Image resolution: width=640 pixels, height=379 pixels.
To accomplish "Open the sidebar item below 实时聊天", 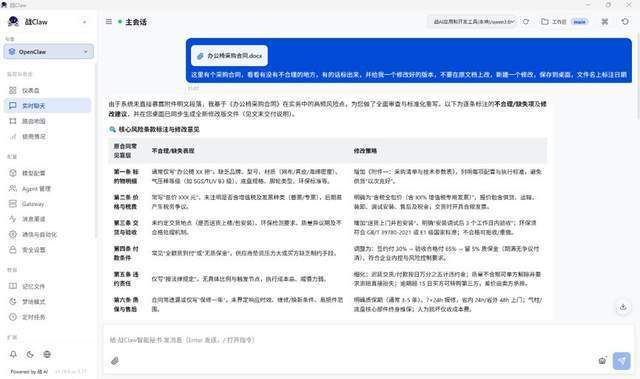I will [x=48, y=121].
